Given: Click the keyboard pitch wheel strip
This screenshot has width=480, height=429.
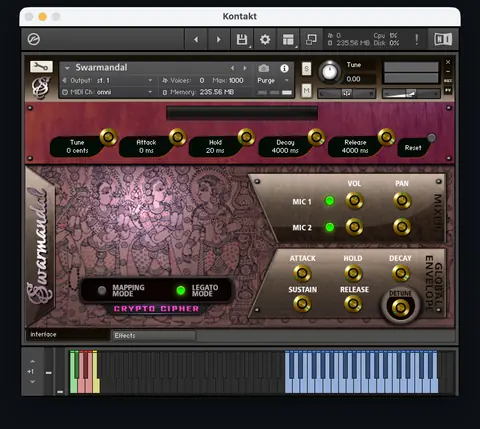Looking at the screenshot, I should click(49, 372).
